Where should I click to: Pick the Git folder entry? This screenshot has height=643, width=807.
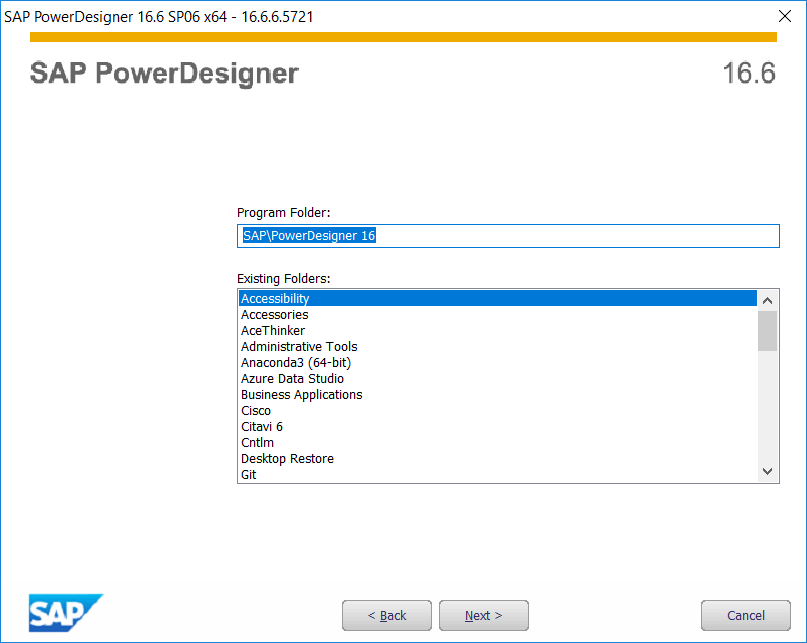(498, 474)
